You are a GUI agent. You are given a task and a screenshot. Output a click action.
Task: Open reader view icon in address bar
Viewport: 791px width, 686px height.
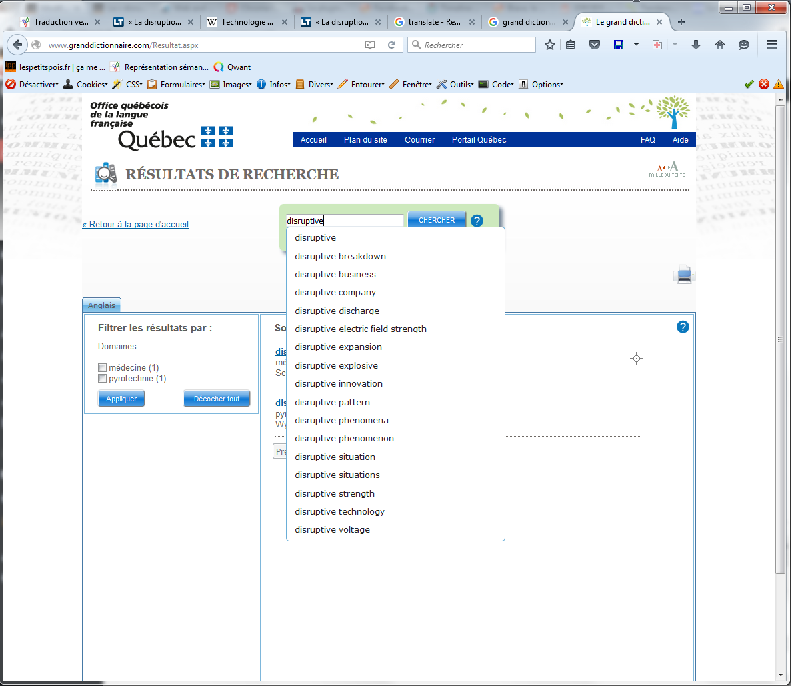pos(370,45)
